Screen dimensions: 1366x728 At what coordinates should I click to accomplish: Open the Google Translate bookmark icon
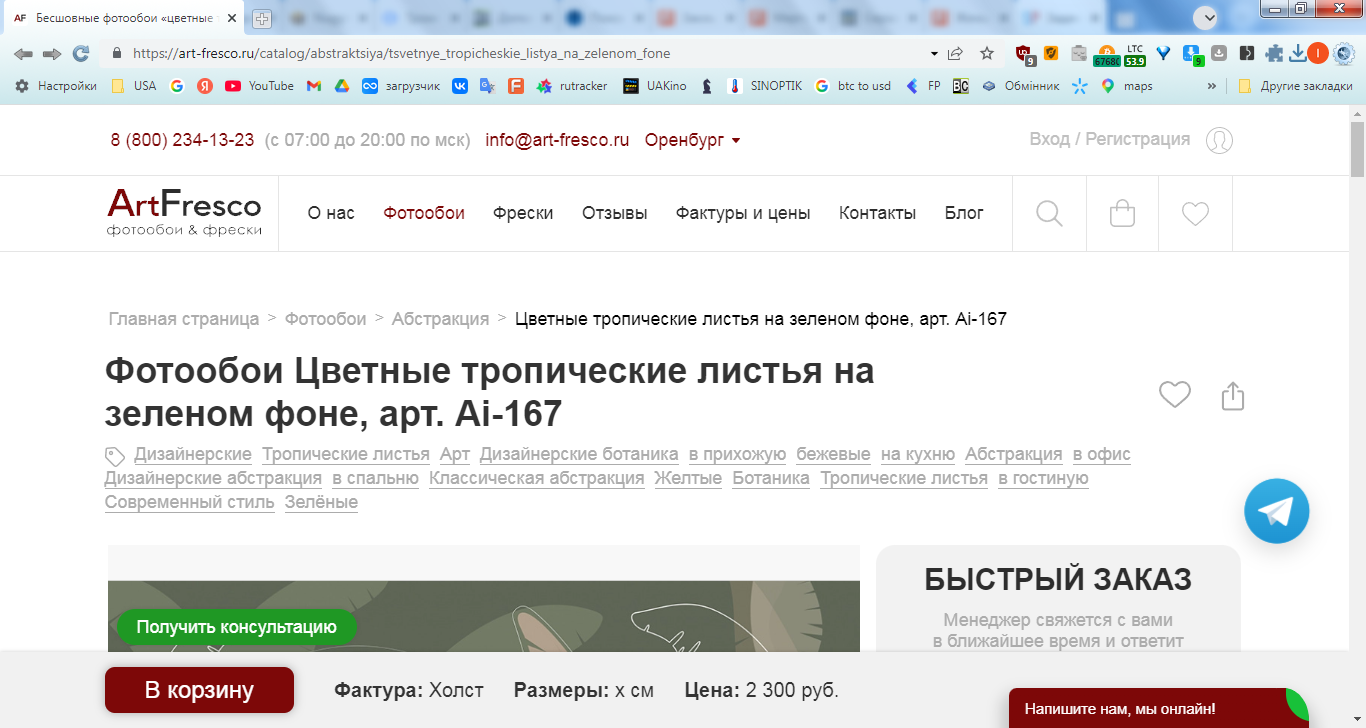[x=488, y=86]
